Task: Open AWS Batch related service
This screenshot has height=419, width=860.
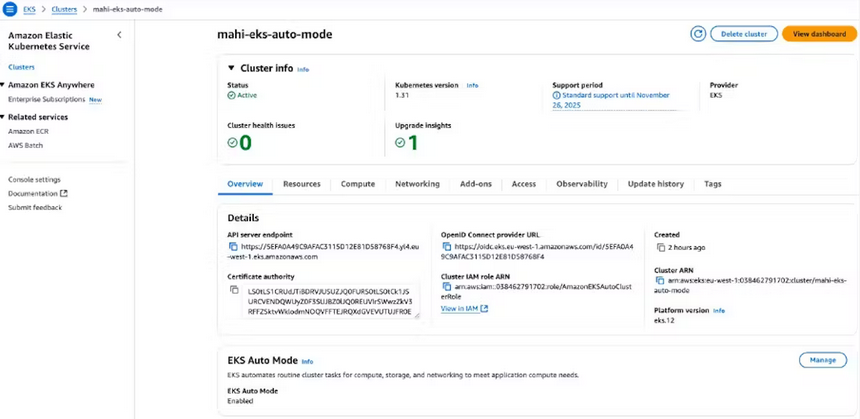Action: tap(25, 145)
